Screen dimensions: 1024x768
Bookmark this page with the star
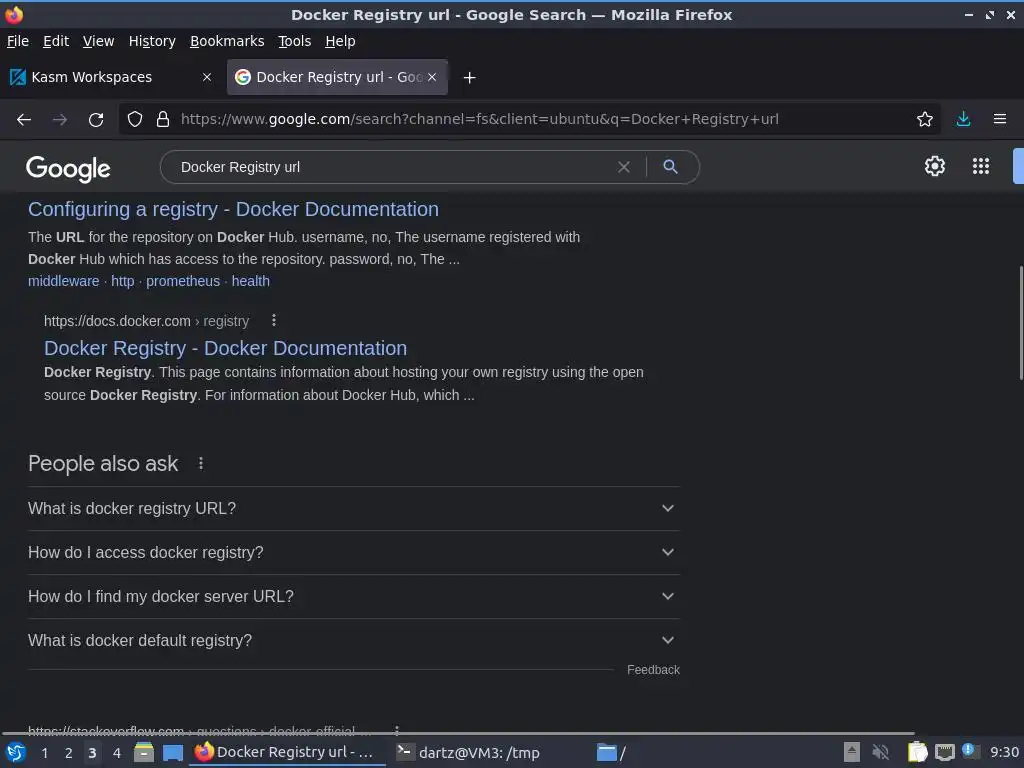[925, 120]
